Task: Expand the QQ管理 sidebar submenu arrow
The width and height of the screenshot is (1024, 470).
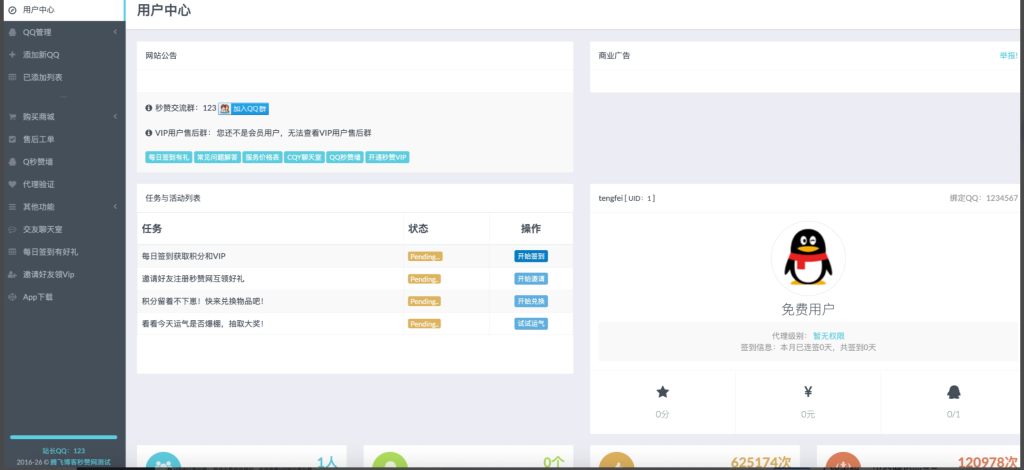Action: [115, 32]
